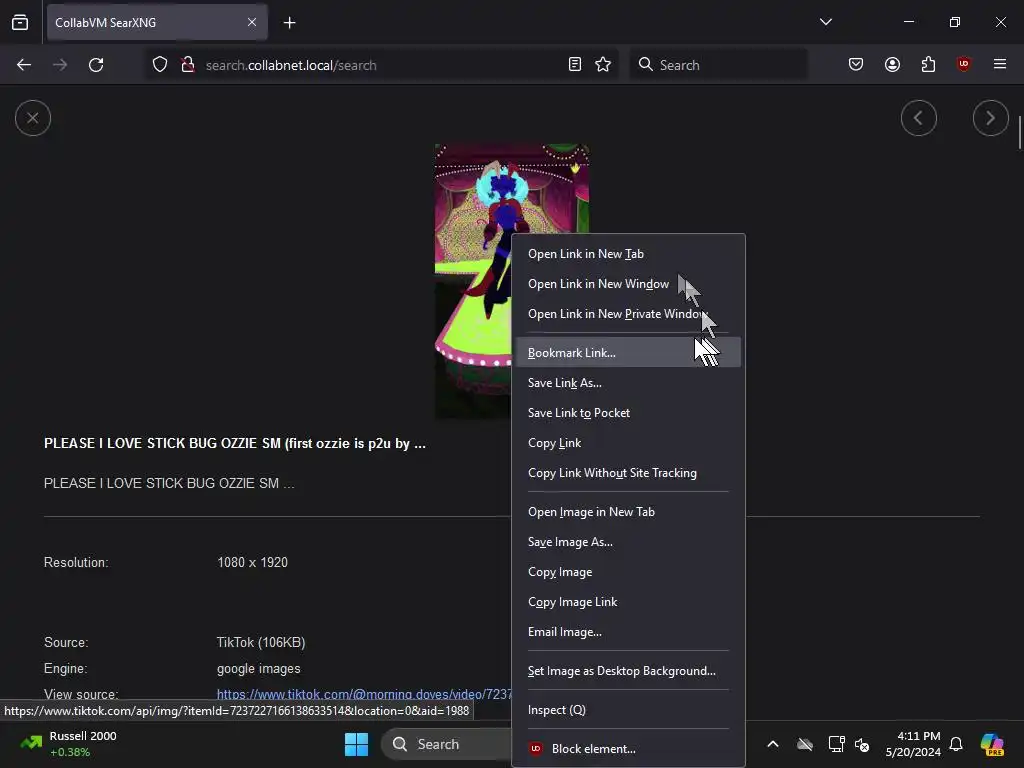1024x768 pixels.
Task: Open tracking protection shield icon
Action: point(160,65)
